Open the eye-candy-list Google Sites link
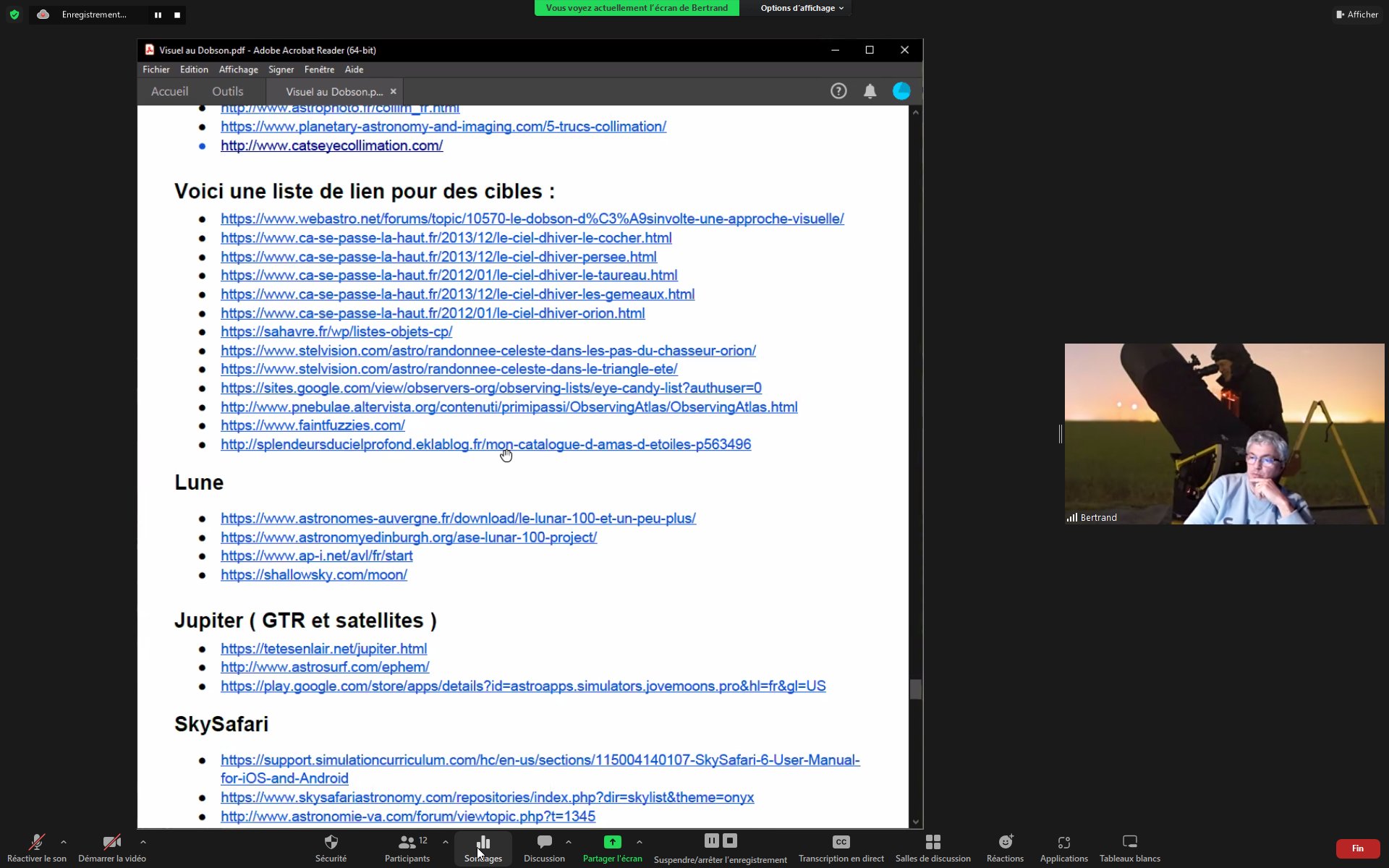 (x=491, y=388)
